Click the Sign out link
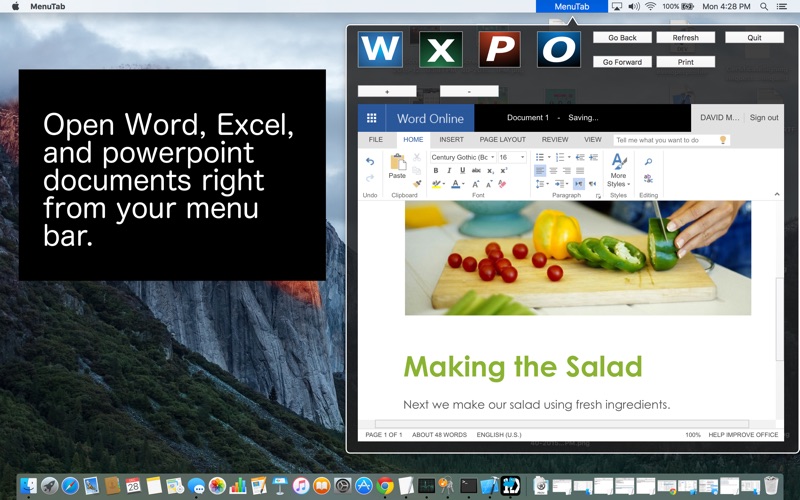The image size is (800, 500). [764, 117]
